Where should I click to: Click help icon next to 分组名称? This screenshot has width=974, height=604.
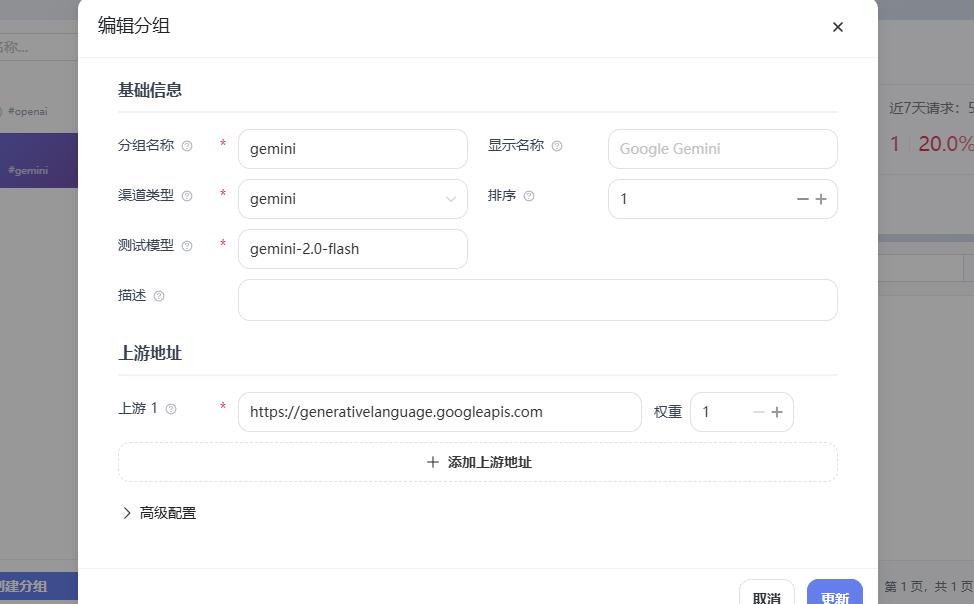point(187,146)
